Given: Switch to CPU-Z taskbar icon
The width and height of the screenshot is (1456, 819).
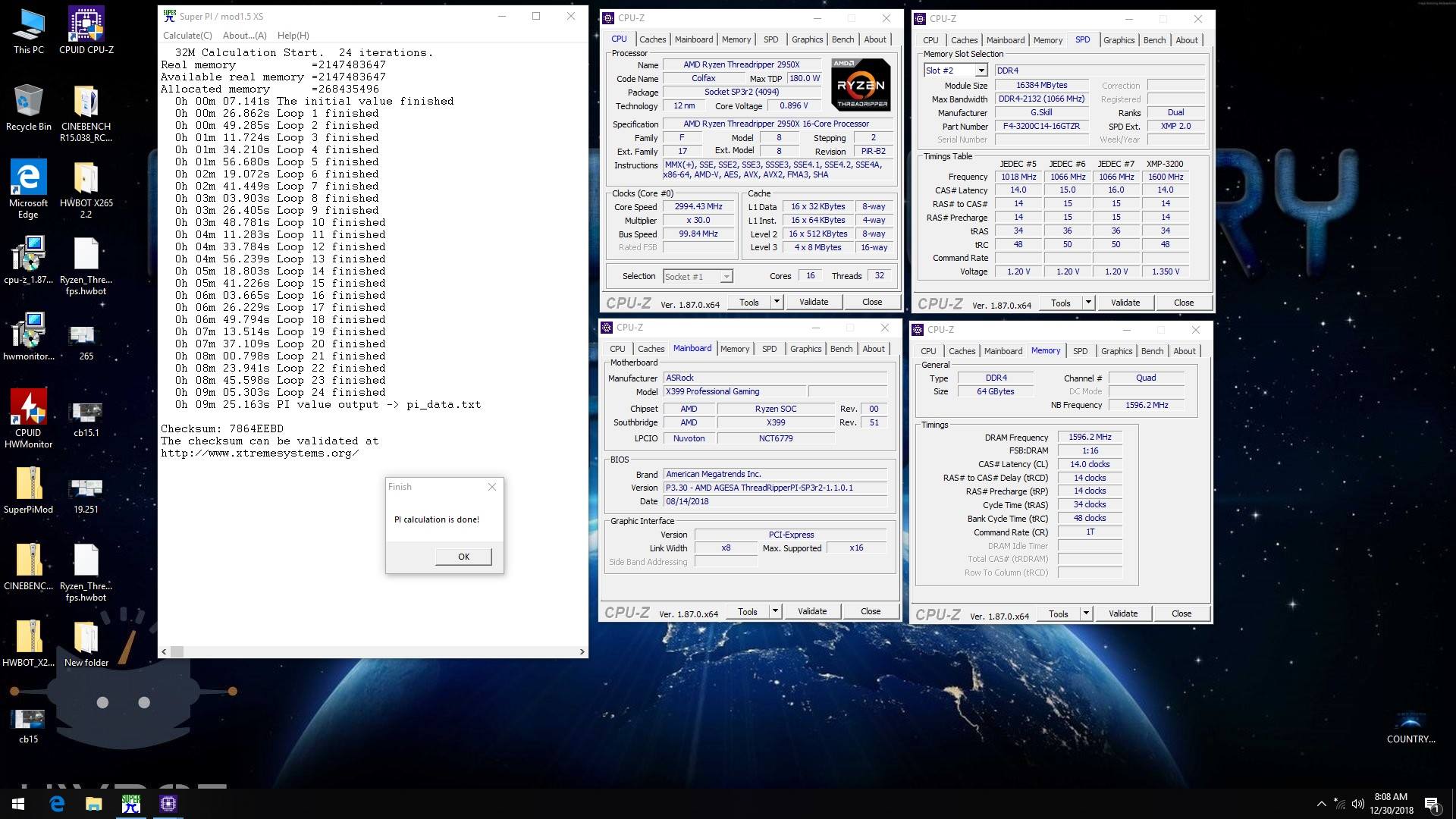Looking at the screenshot, I should coord(168,804).
